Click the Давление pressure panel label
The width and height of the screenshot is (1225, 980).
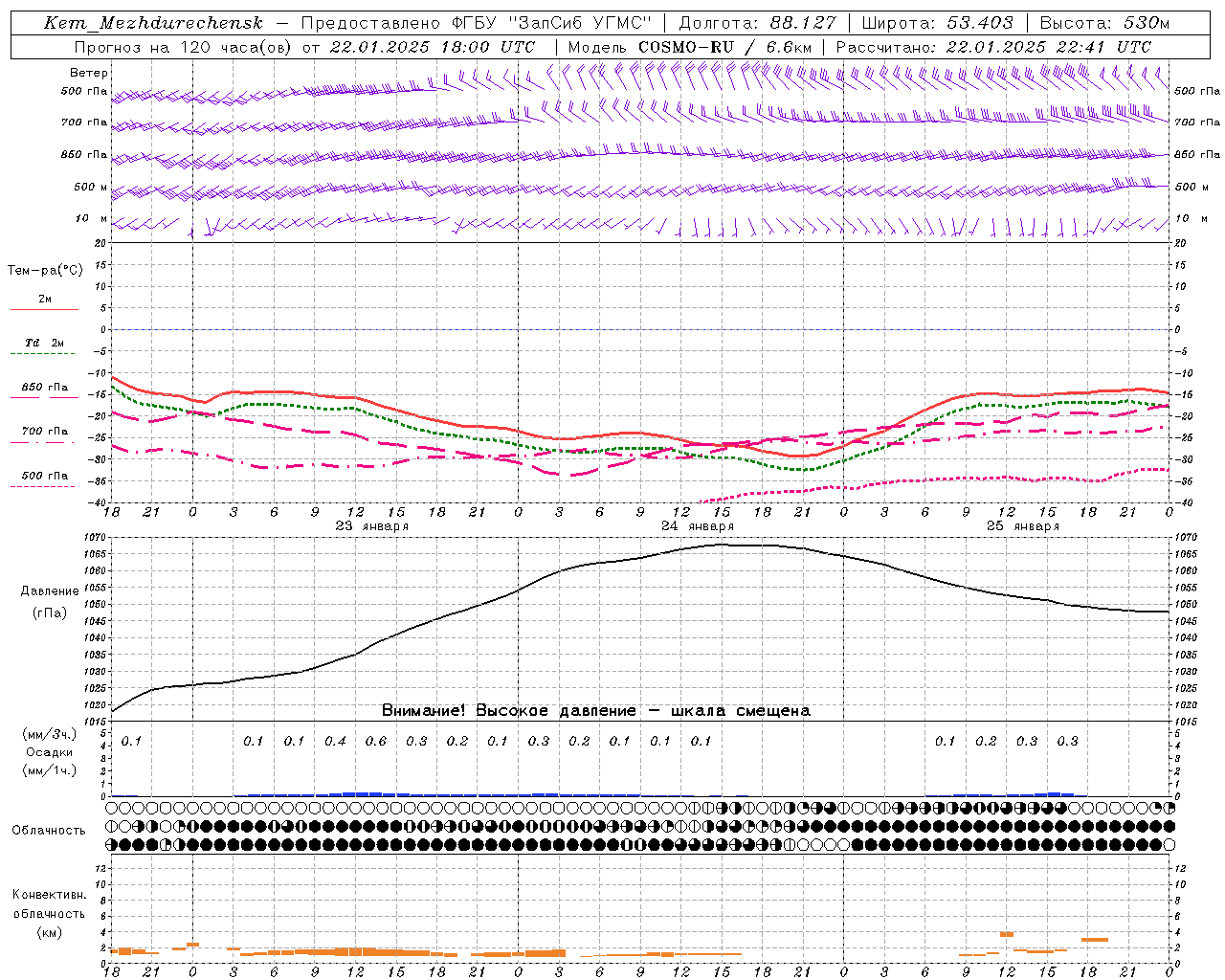[50, 591]
